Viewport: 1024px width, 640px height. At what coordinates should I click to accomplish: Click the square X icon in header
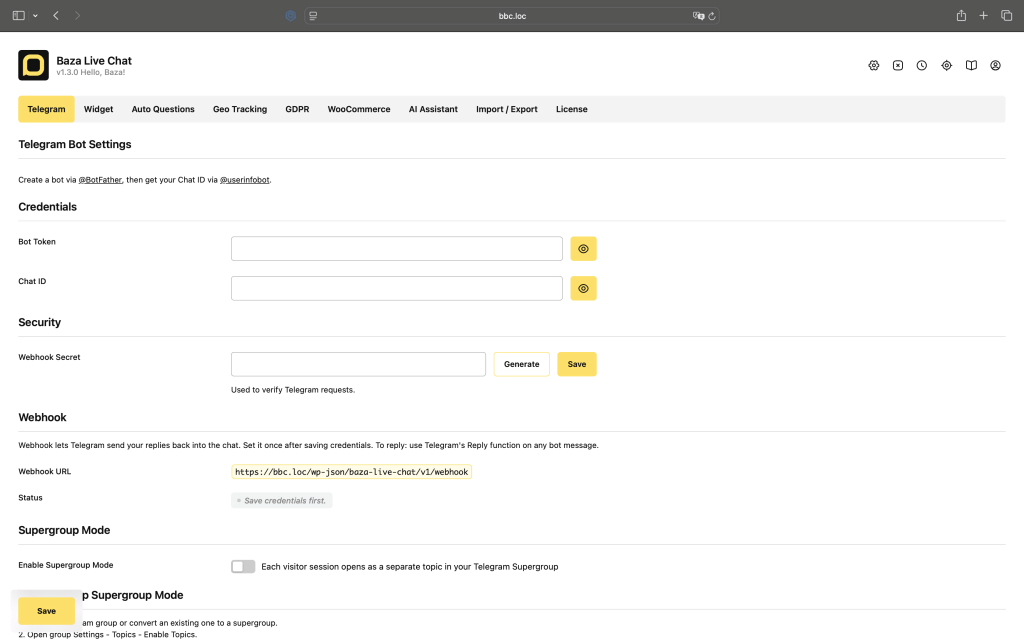tap(898, 65)
